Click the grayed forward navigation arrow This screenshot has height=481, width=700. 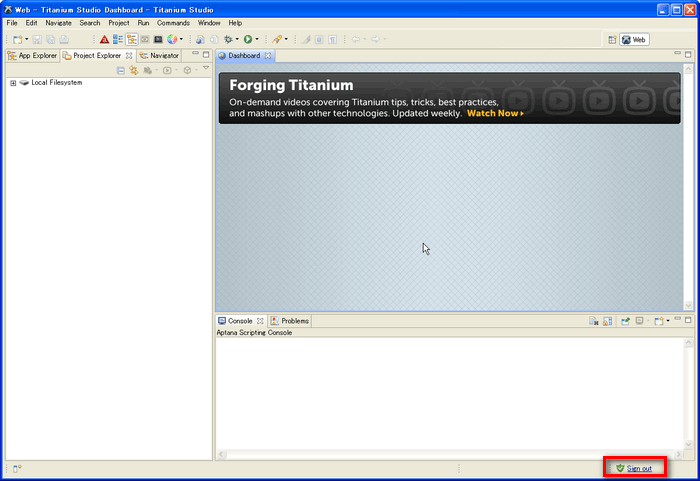375,39
